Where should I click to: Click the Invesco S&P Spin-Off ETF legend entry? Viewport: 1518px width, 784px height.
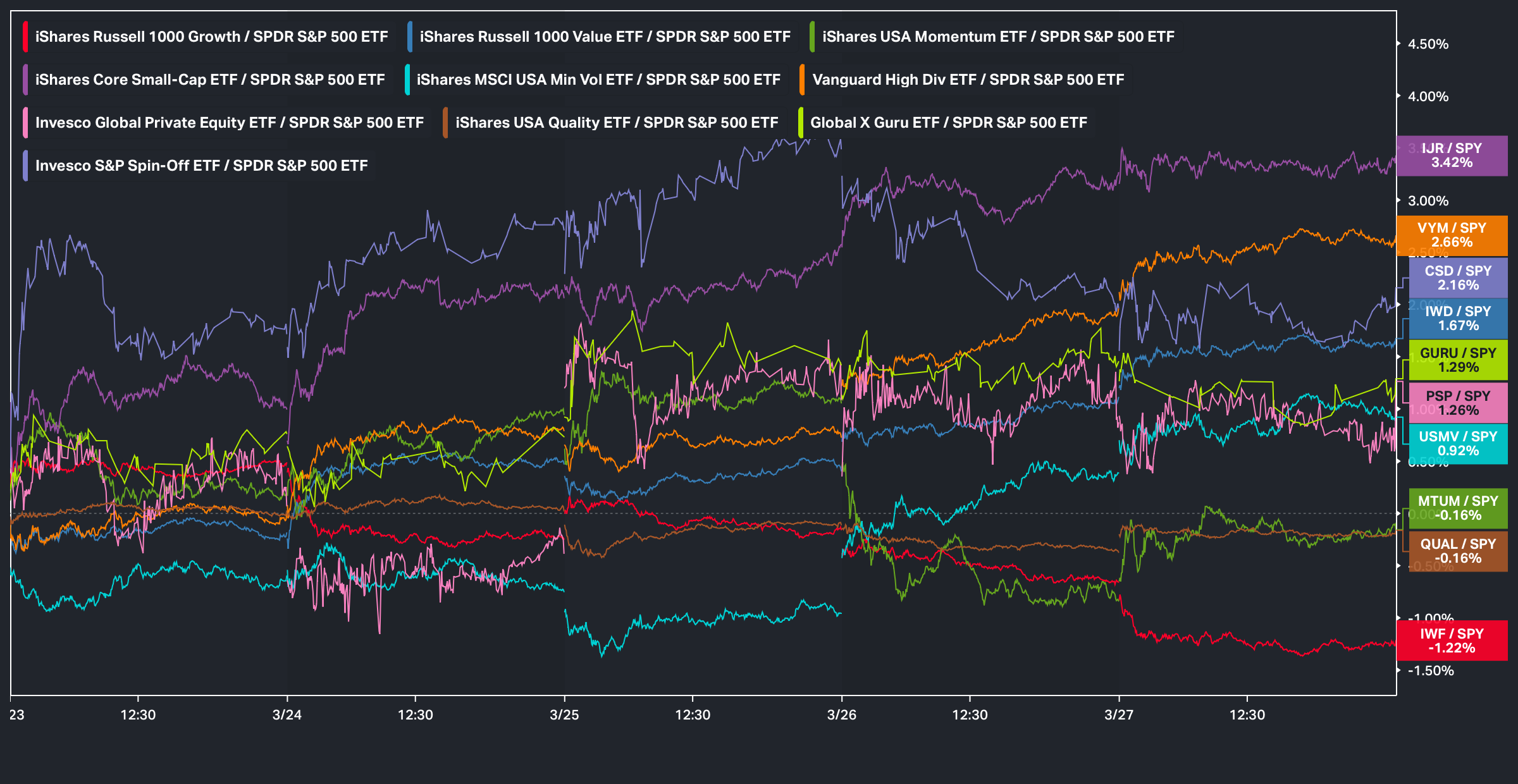pyautogui.click(x=201, y=166)
